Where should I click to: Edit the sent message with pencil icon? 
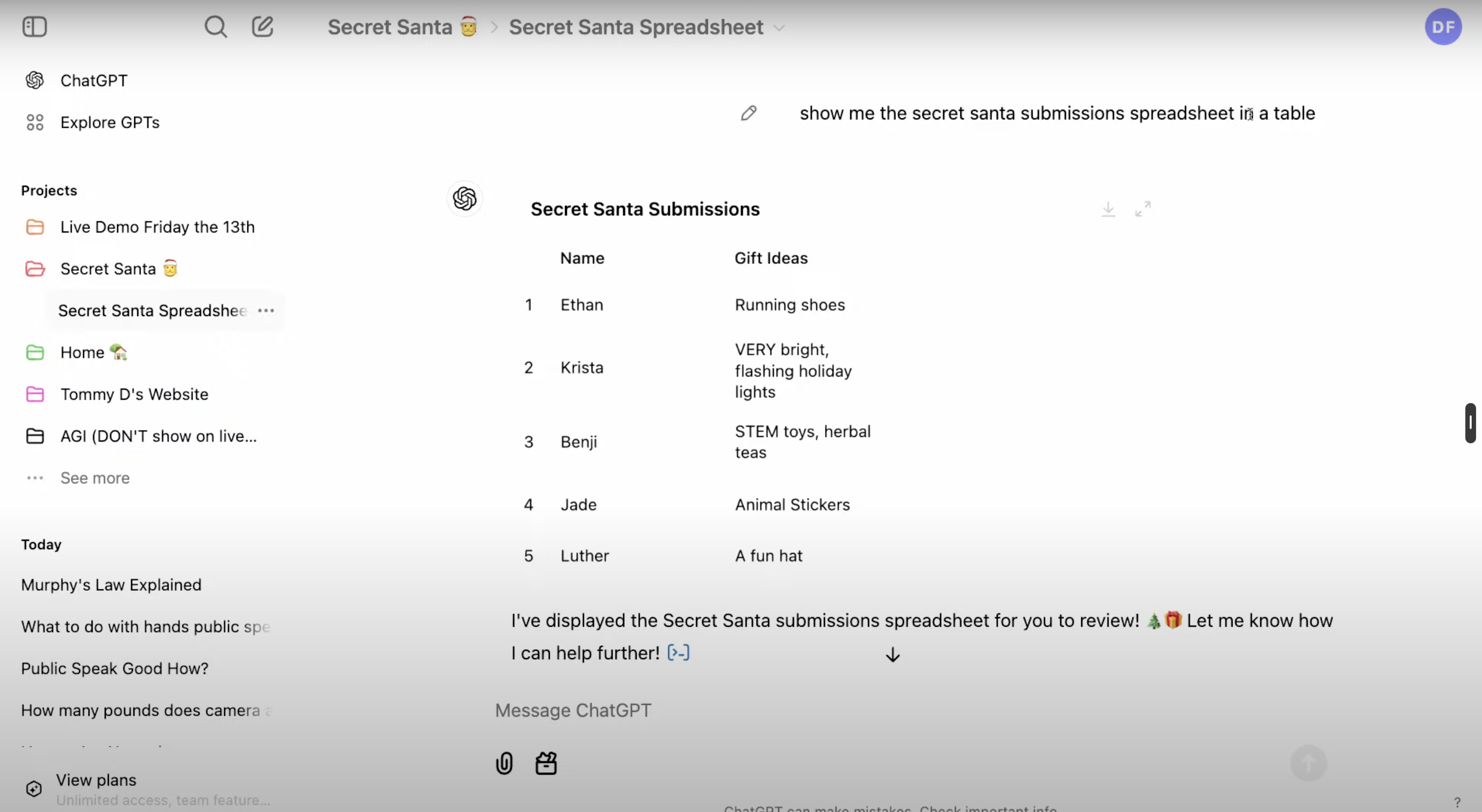(x=748, y=113)
